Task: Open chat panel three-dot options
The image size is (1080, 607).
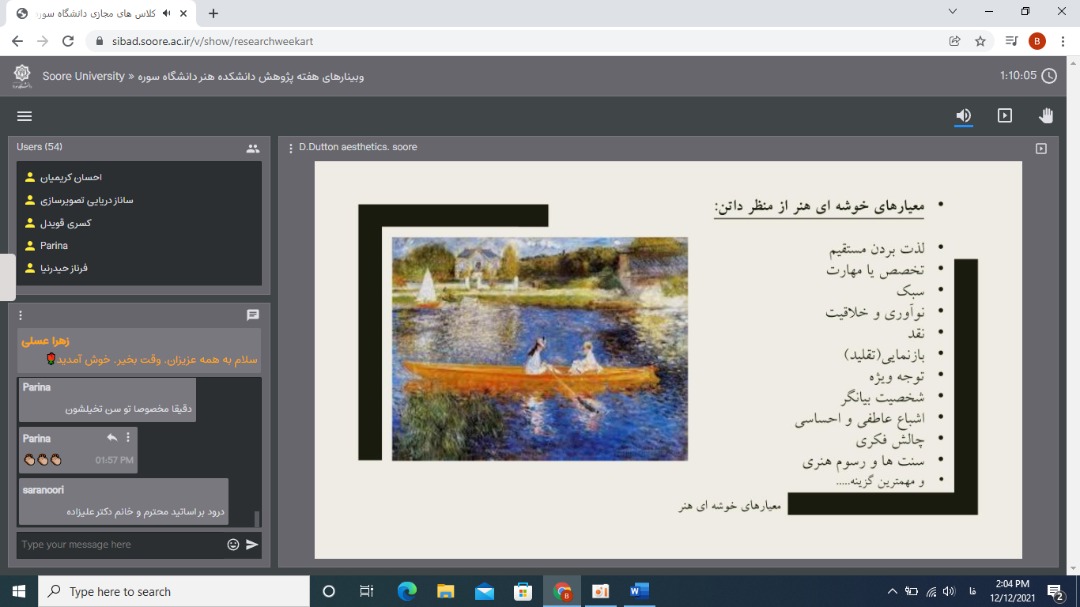Action: (x=21, y=315)
